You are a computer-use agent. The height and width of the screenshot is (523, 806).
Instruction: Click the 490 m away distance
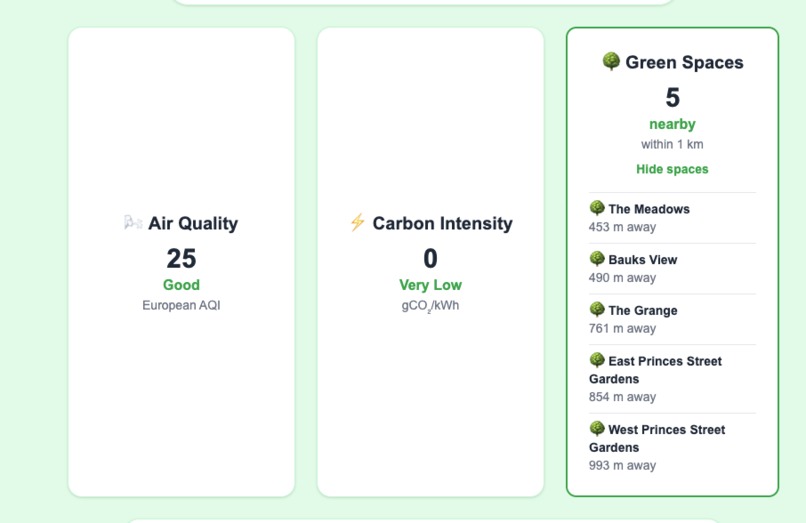click(622, 278)
